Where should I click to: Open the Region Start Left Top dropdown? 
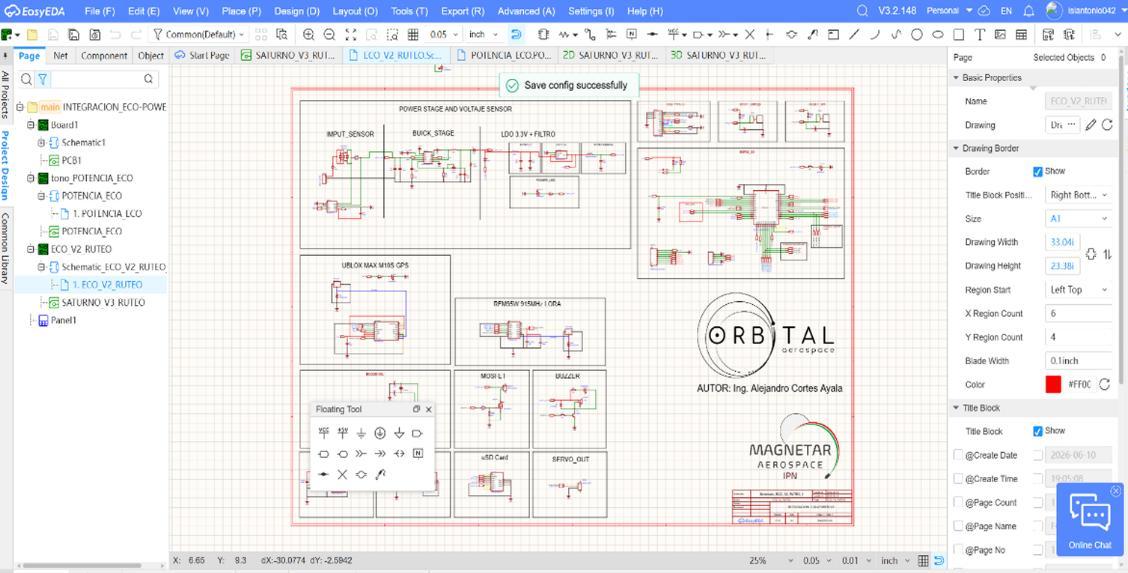[x=1079, y=290]
